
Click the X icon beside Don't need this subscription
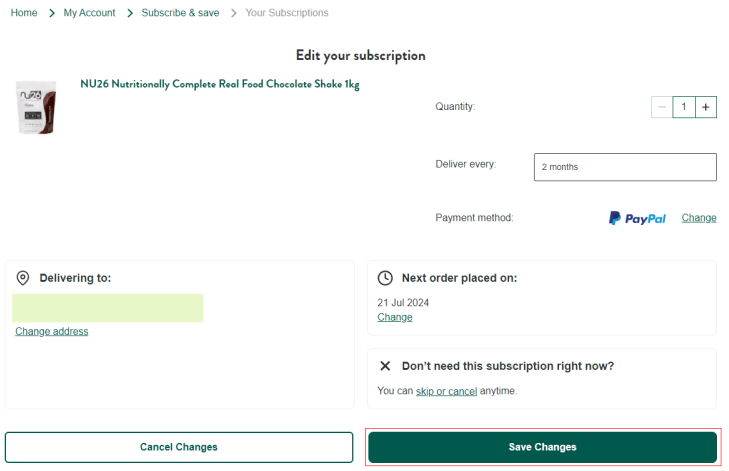[385, 366]
